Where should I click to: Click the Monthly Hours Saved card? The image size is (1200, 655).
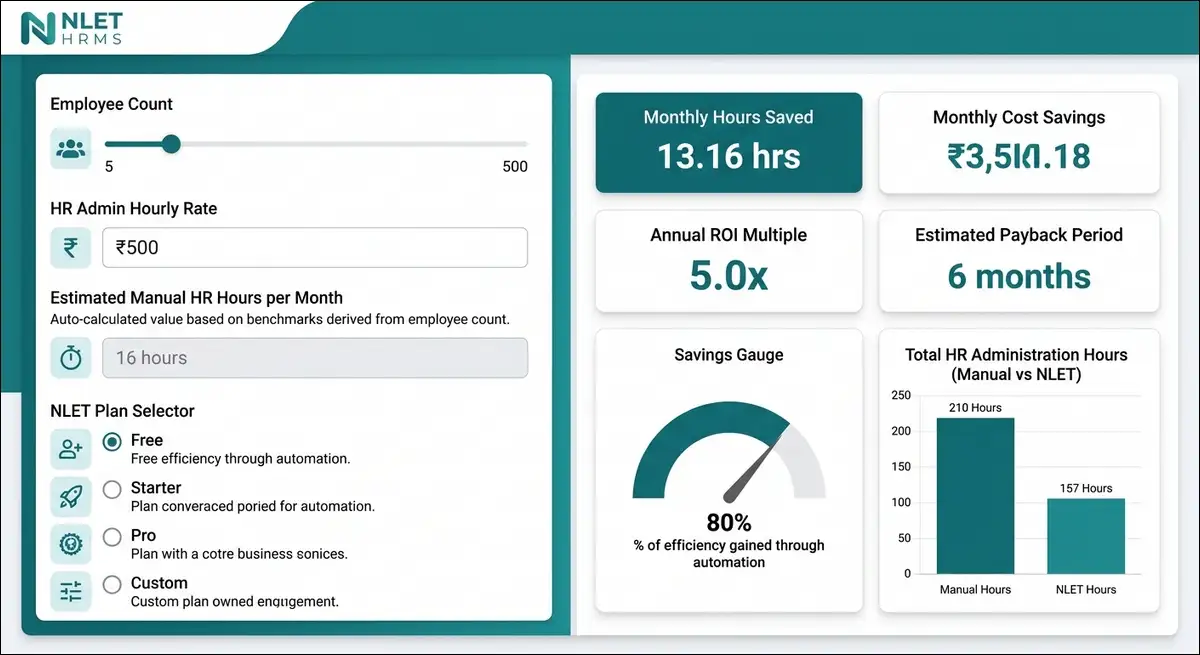(729, 143)
